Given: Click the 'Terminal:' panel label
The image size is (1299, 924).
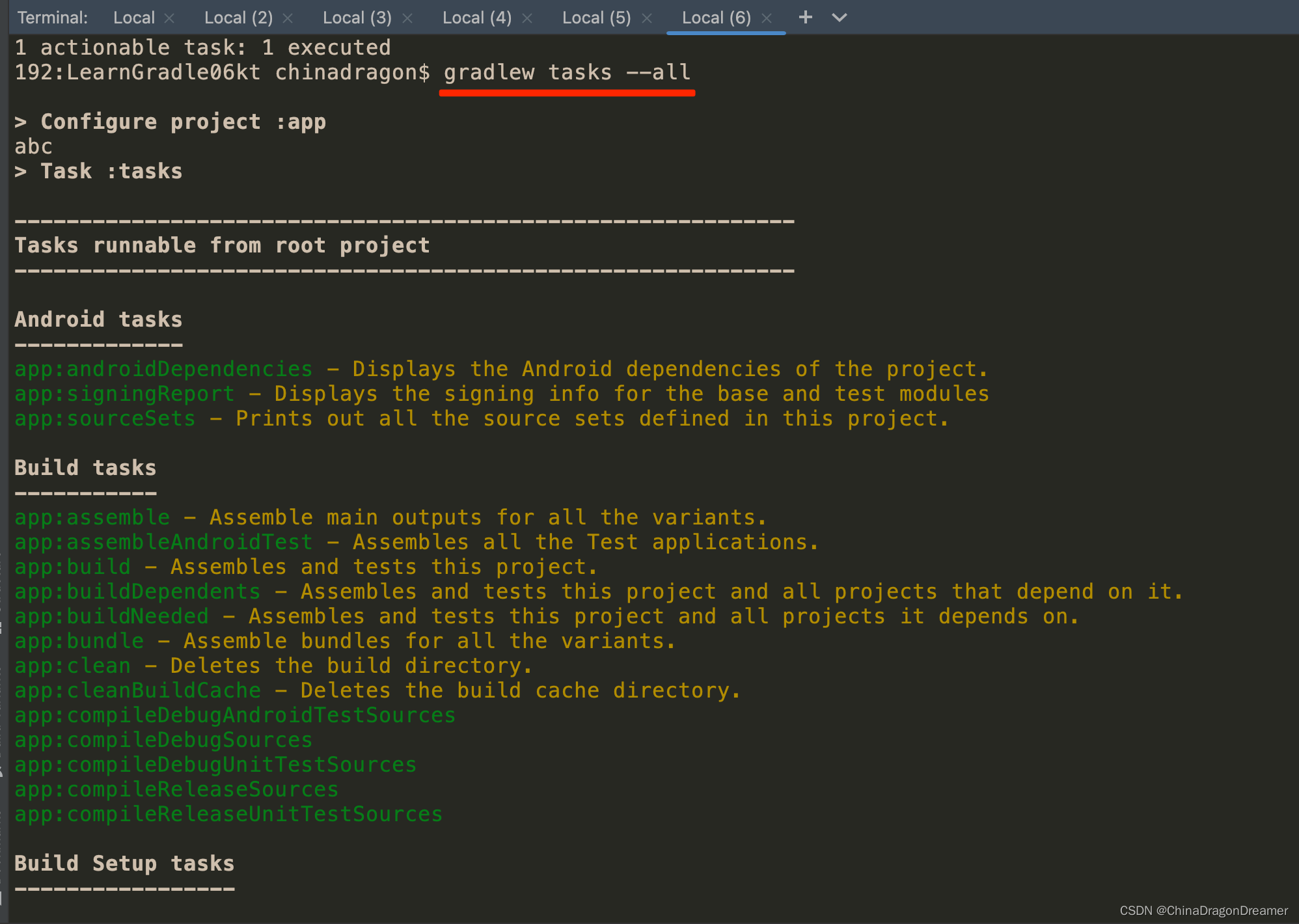Looking at the screenshot, I should (x=53, y=18).
